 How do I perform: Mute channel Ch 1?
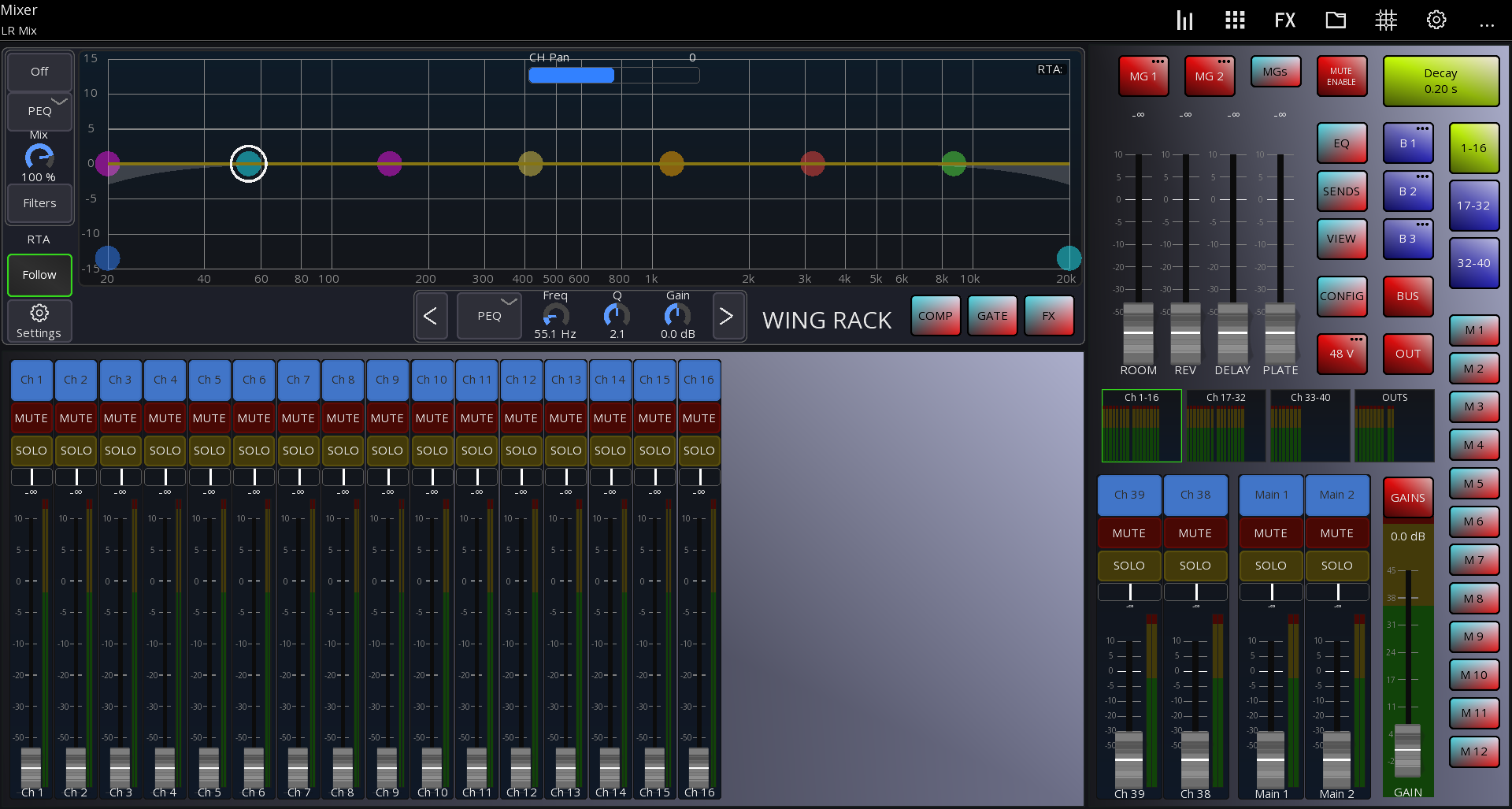31,418
